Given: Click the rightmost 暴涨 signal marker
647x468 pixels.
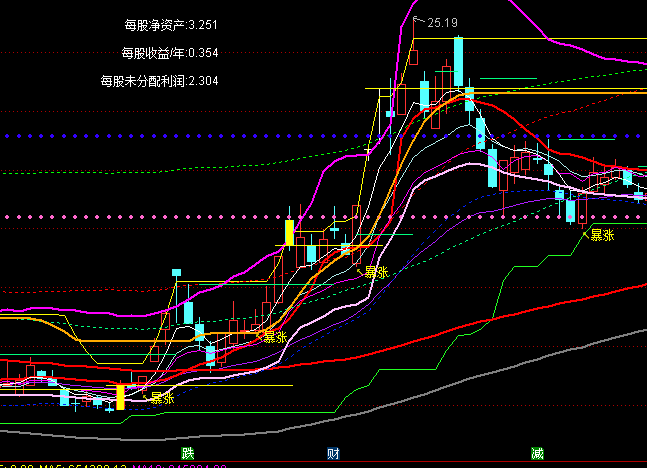Looking at the screenshot, I should point(602,235).
